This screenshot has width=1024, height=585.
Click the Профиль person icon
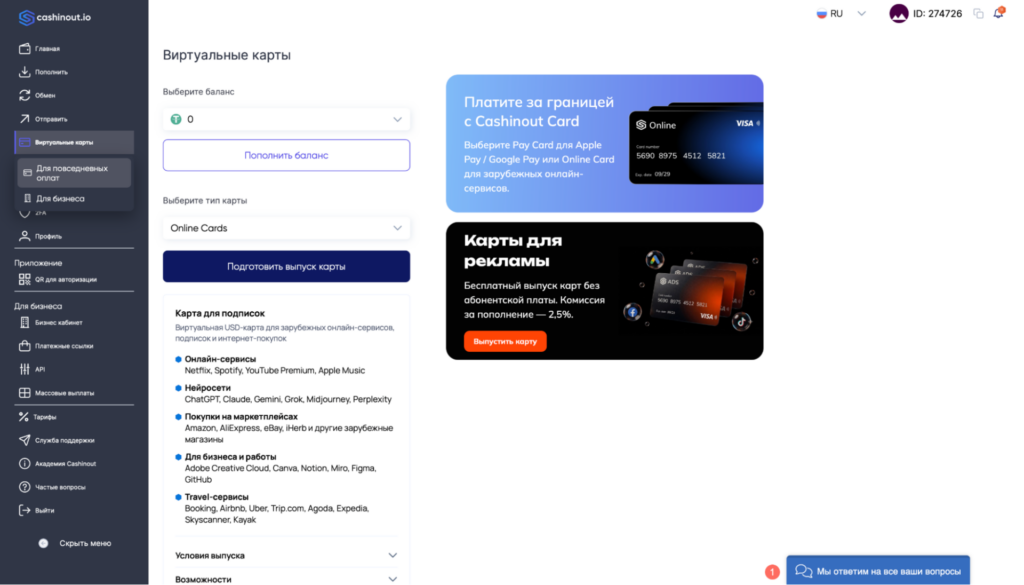(x=25, y=236)
